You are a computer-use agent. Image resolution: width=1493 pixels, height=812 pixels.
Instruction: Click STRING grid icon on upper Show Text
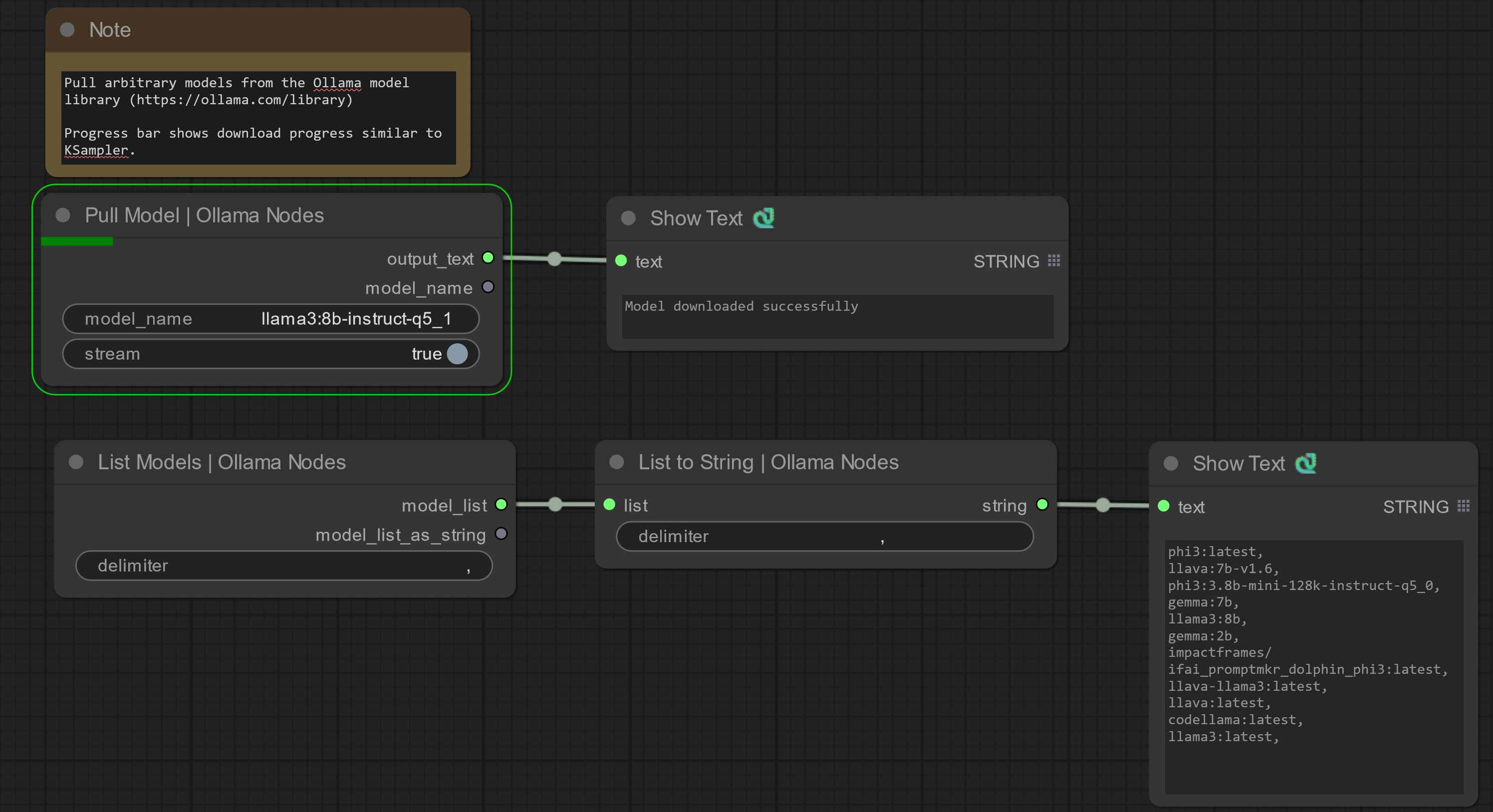point(1054,261)
